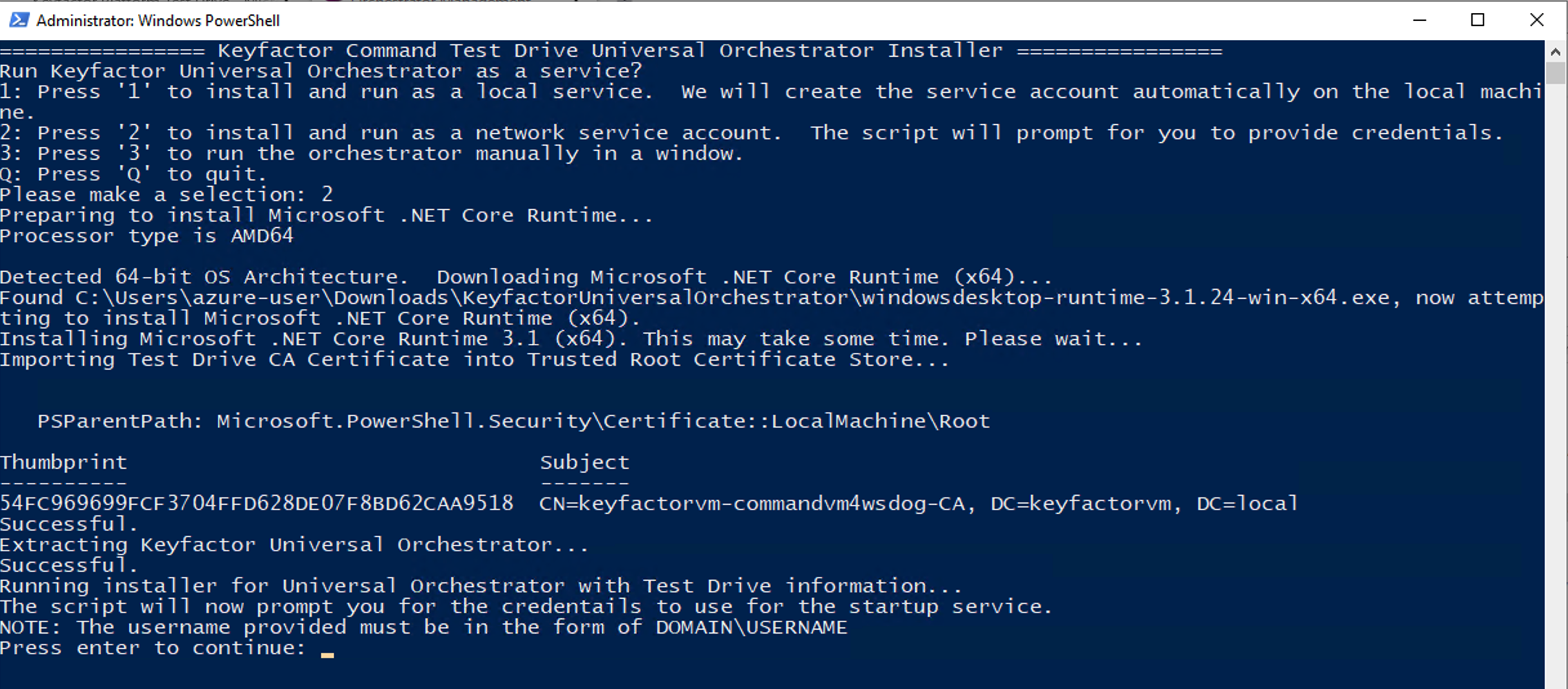Click the certificate thumbprint value starting with 54FC
This screenshot has width=1568, height=689.
coord(256,504)
